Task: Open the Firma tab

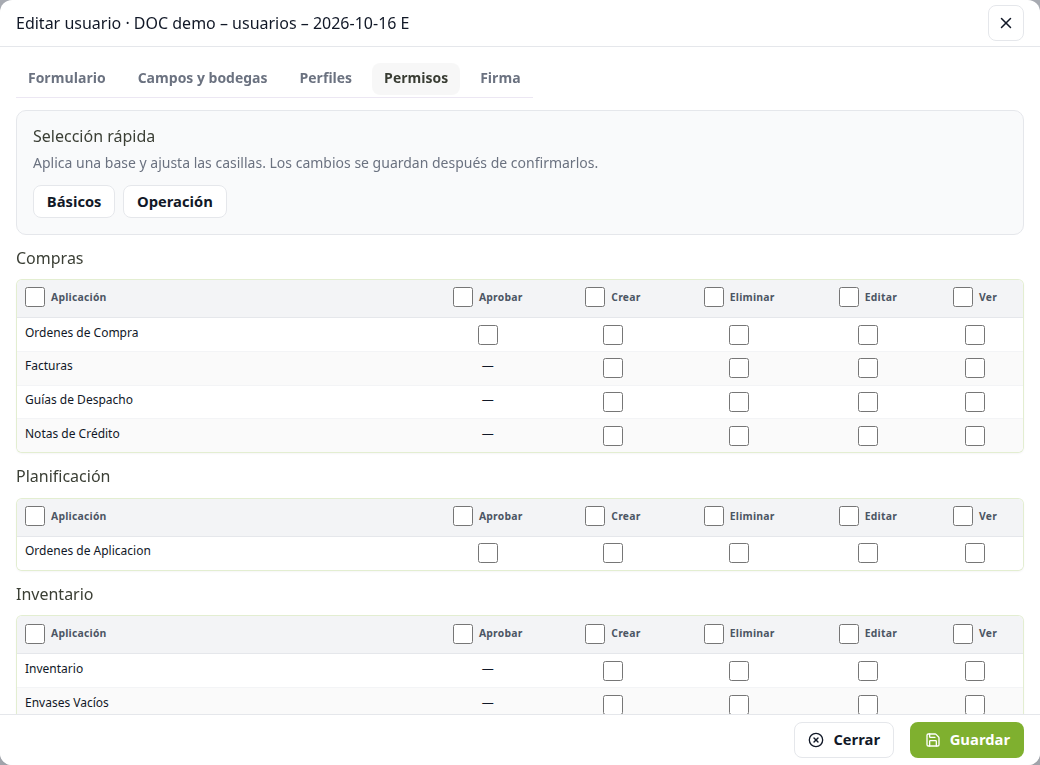Action: 500,78
